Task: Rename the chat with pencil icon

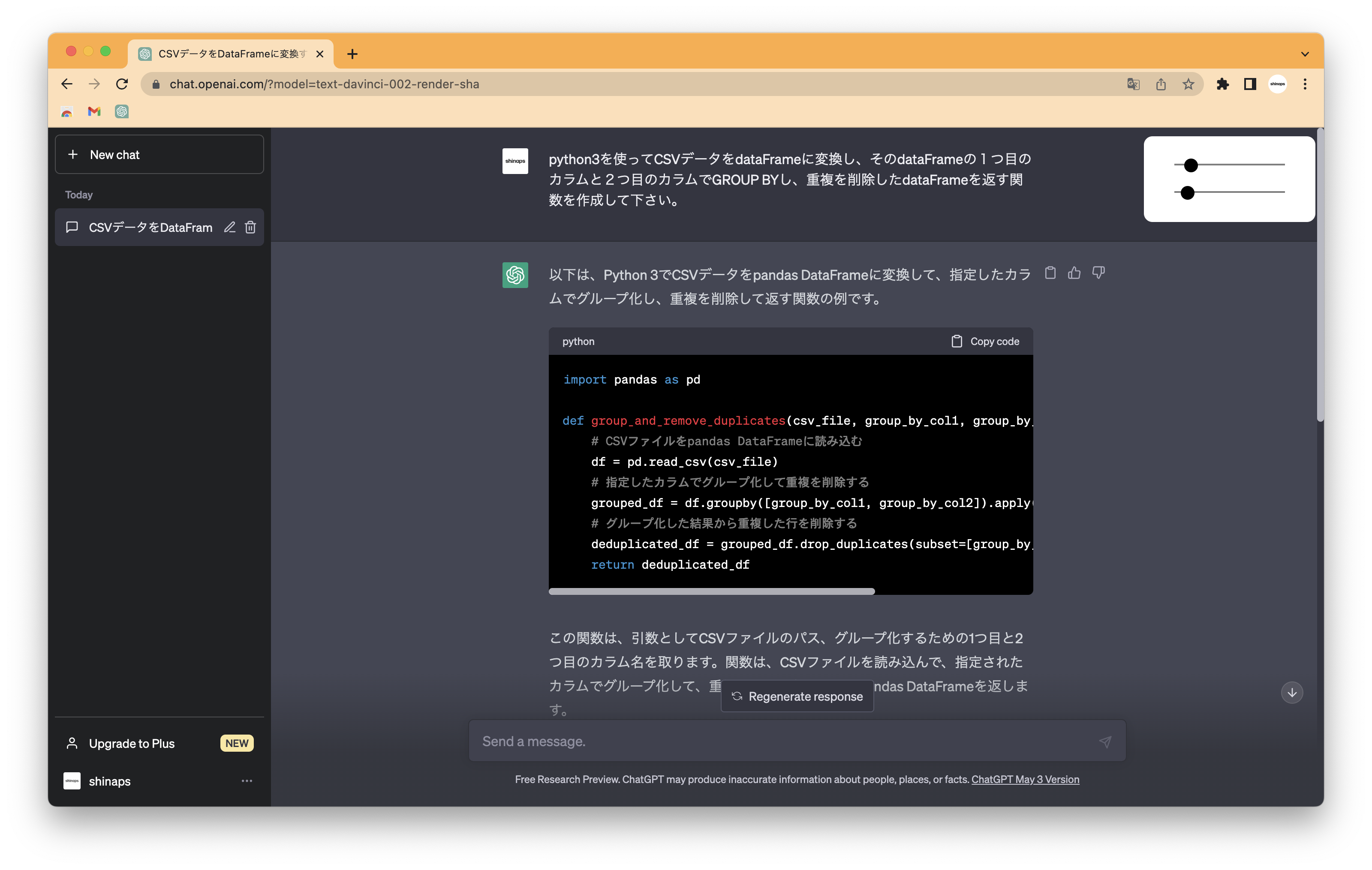Action: [230, 227]
